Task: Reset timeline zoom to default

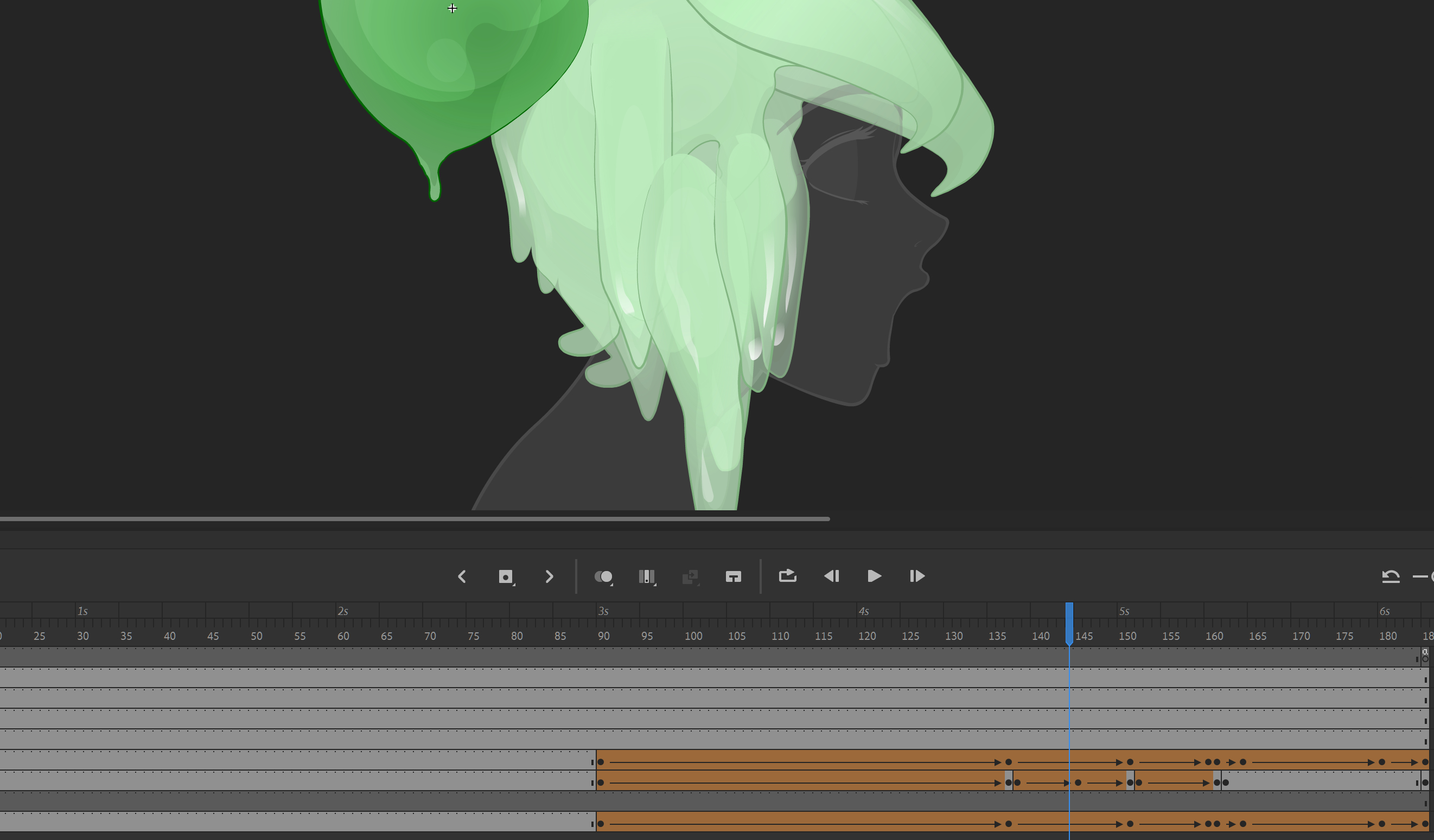Action: [1390, 576]
